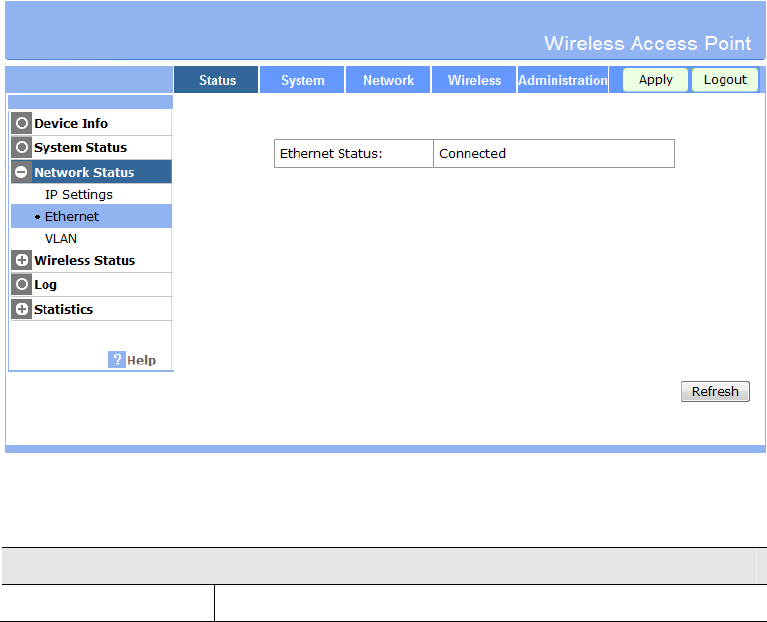
Task: Click the Apply button
Action: pyautogui.click(x=655, y=80)
